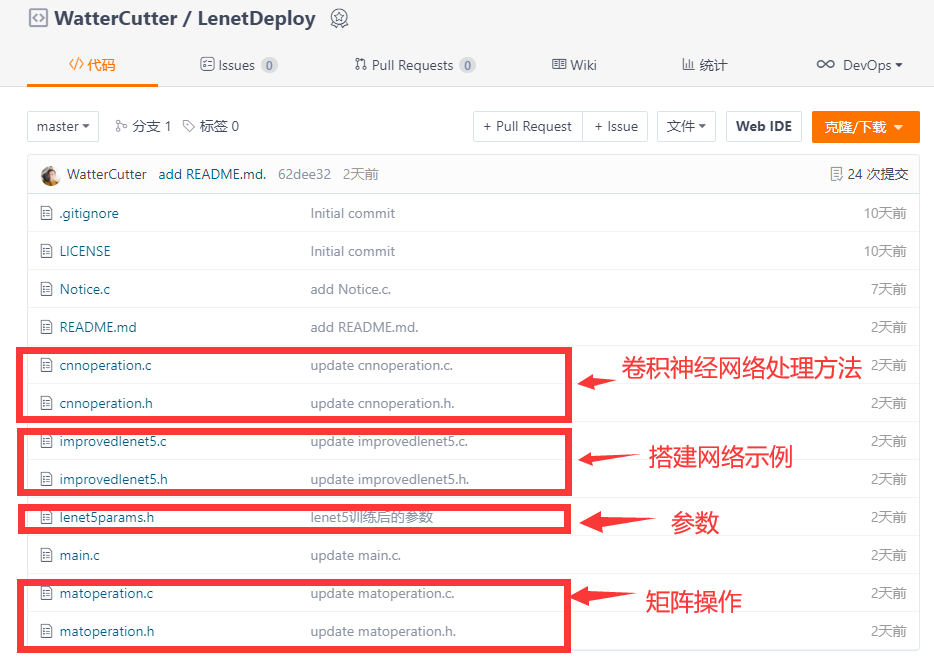Click the file icon next to Notice.c

(x=46, y=289)
